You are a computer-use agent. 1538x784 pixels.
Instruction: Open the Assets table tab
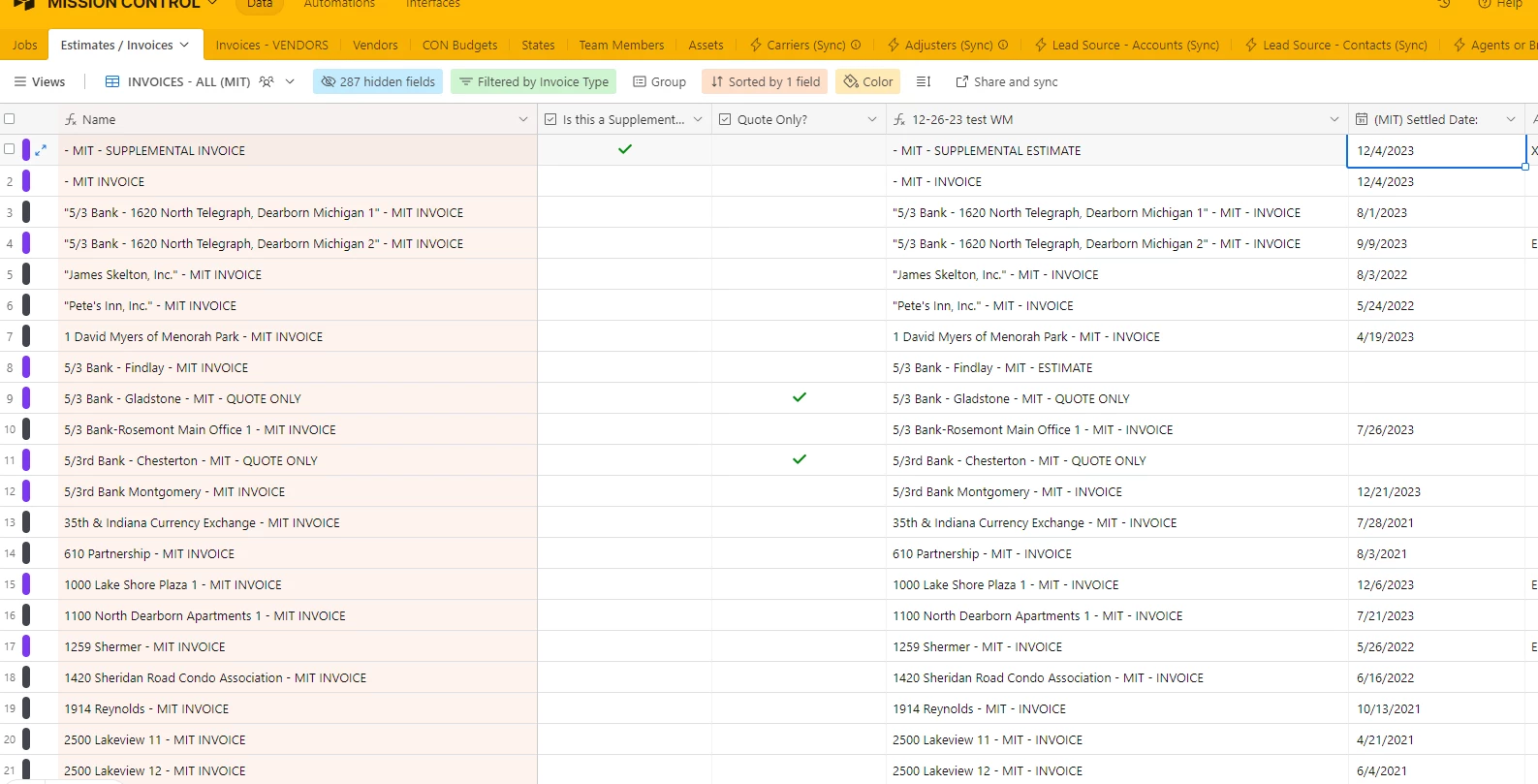tap(706, 46)
